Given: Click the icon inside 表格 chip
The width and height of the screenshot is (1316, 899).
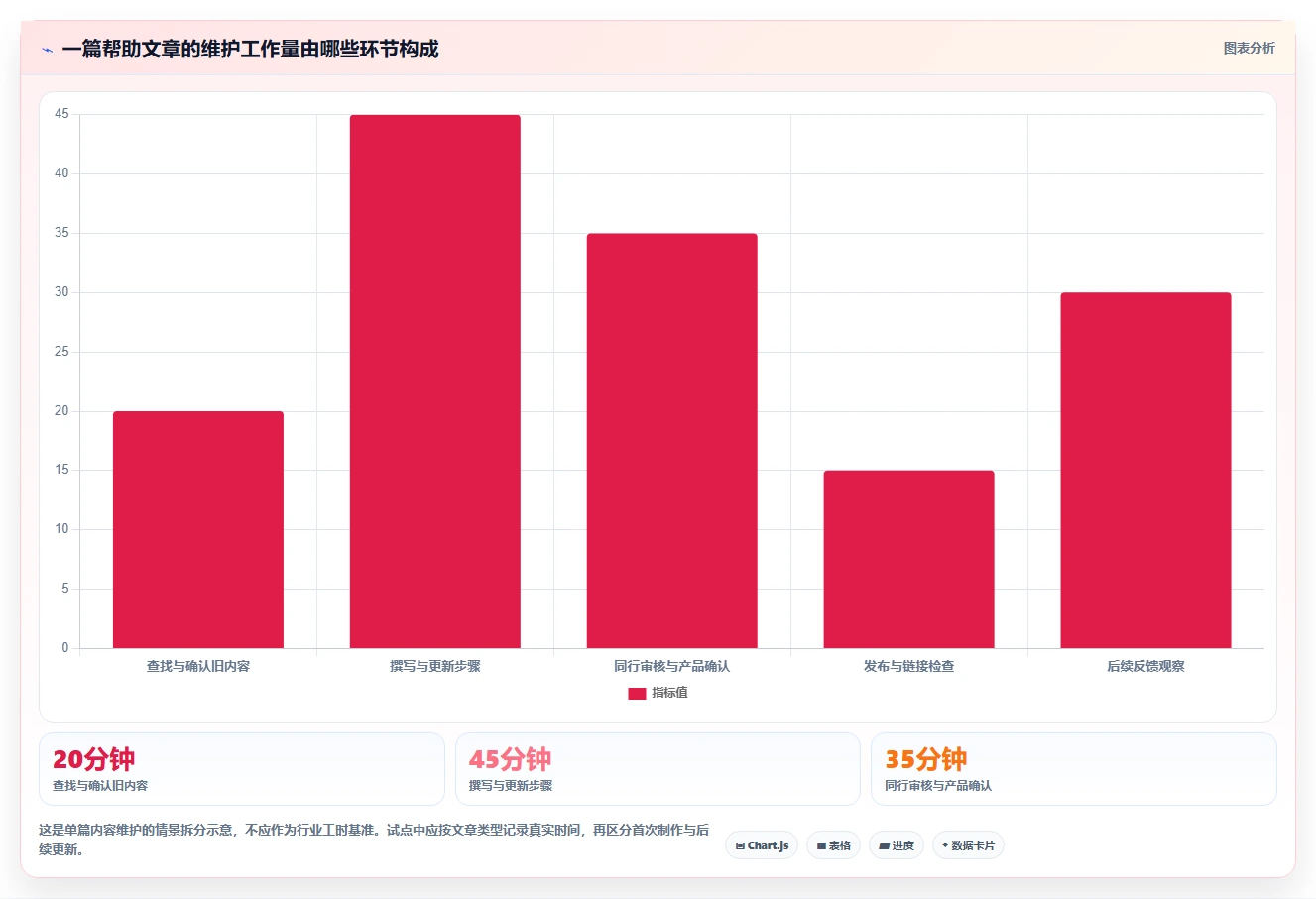Looking at the screenshot, I should pos(821,846).
